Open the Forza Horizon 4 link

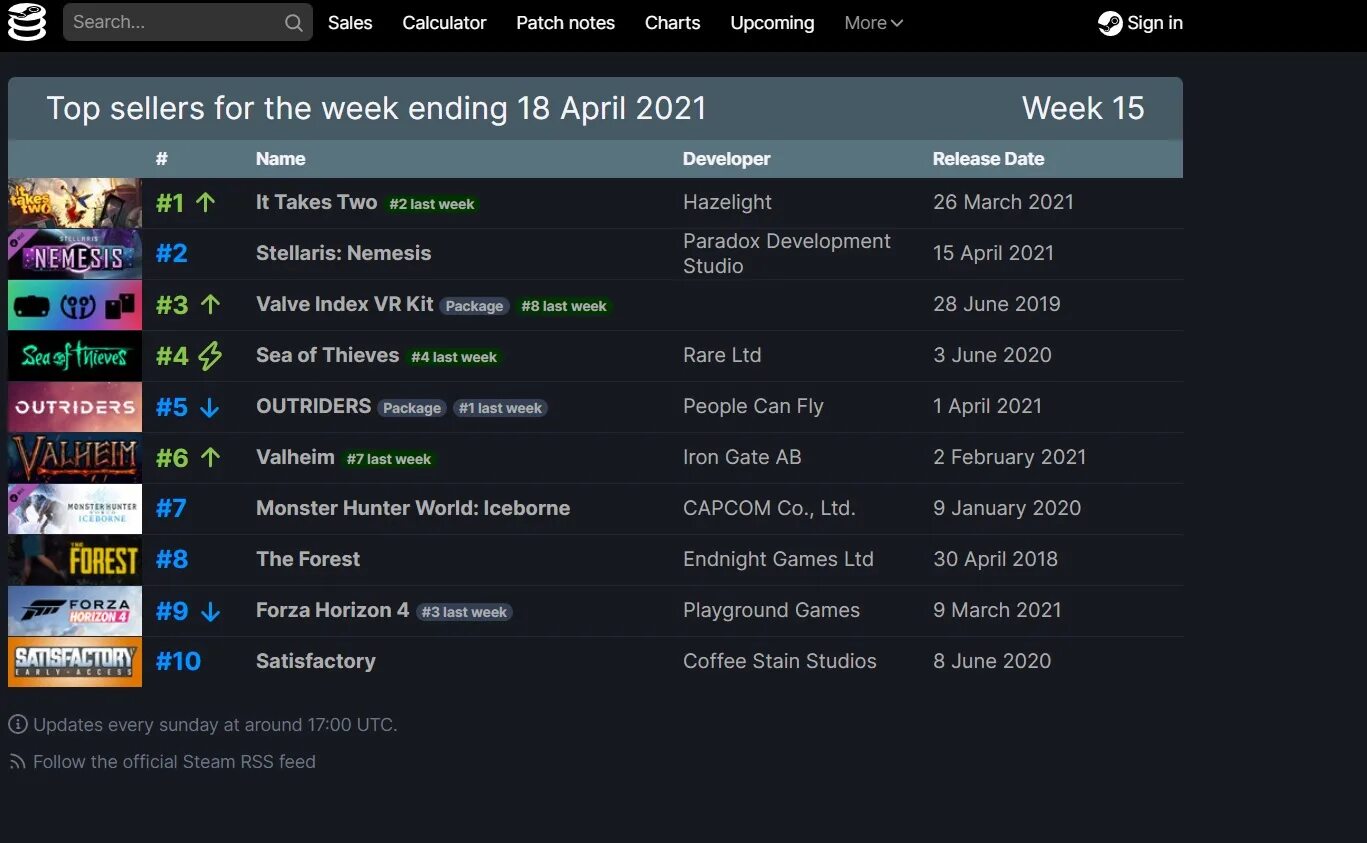[332, 610]
